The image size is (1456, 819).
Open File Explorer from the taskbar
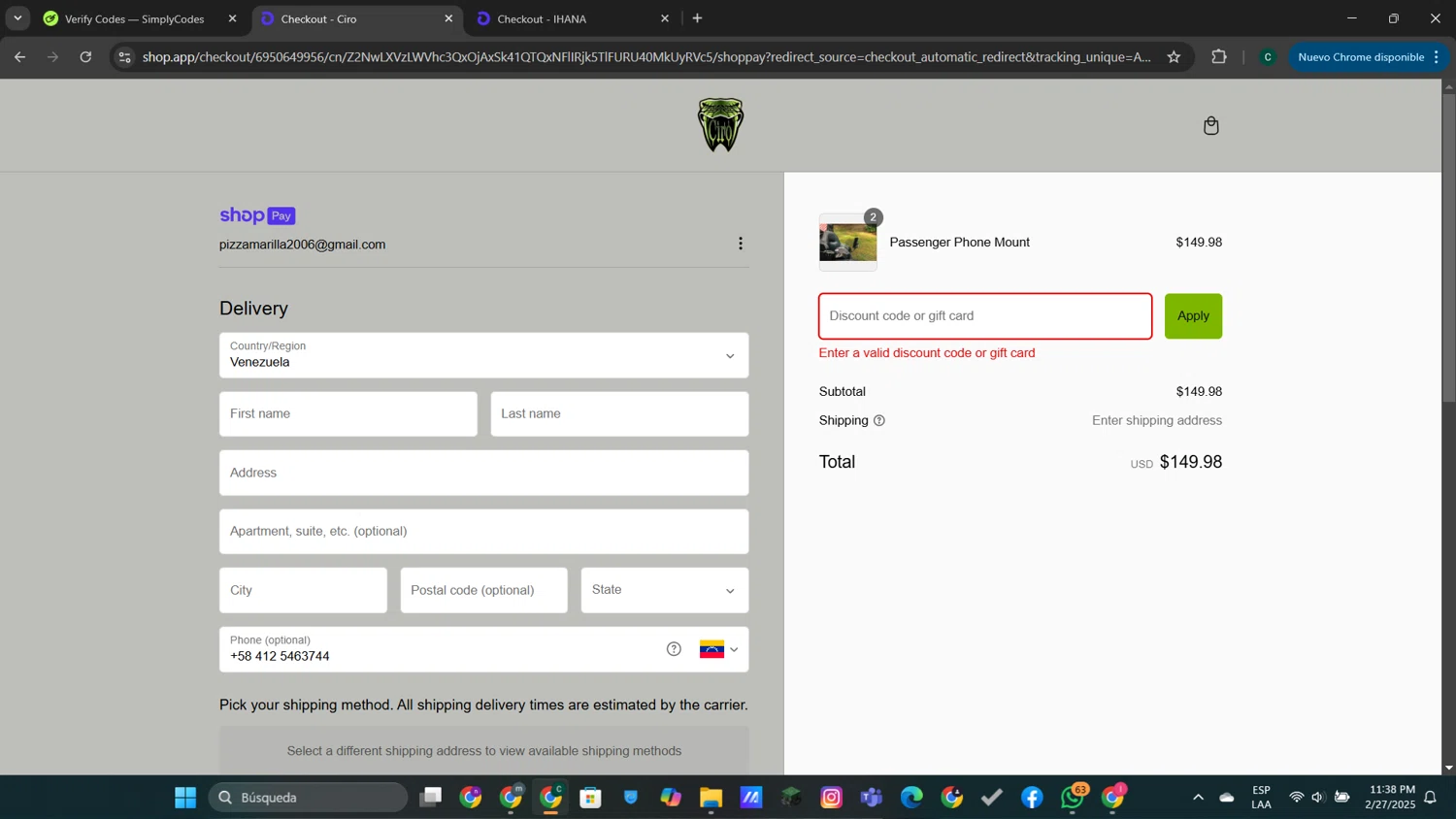point(711,798)
